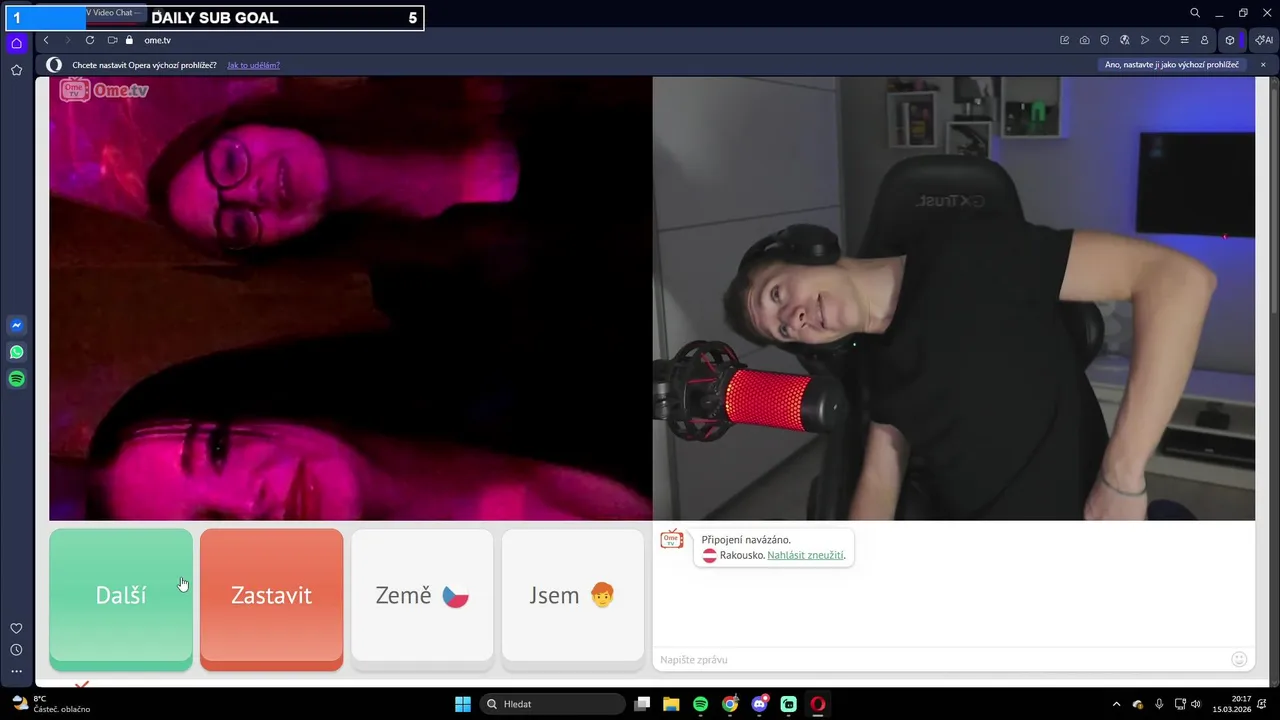
Task: Open the taskbar microphone tray icon
Action: (x=1159, y=704)
